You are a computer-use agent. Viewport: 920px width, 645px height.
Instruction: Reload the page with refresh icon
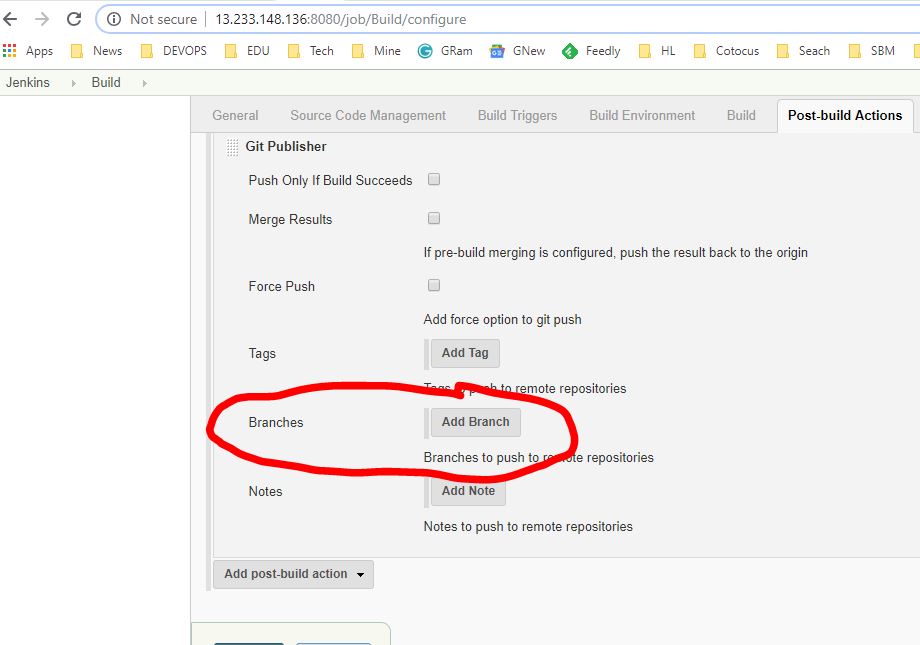[x=74, y=19]
